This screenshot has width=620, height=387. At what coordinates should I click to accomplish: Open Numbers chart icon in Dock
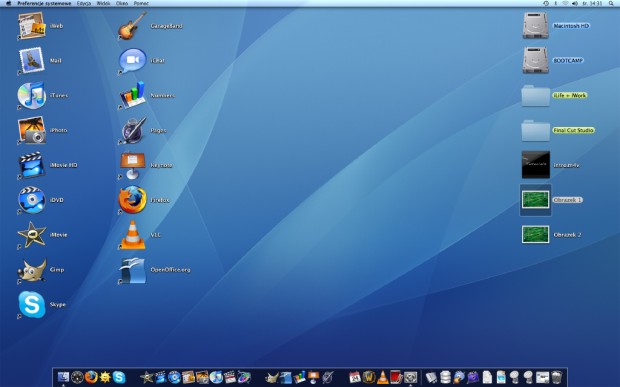click(299, 377)
